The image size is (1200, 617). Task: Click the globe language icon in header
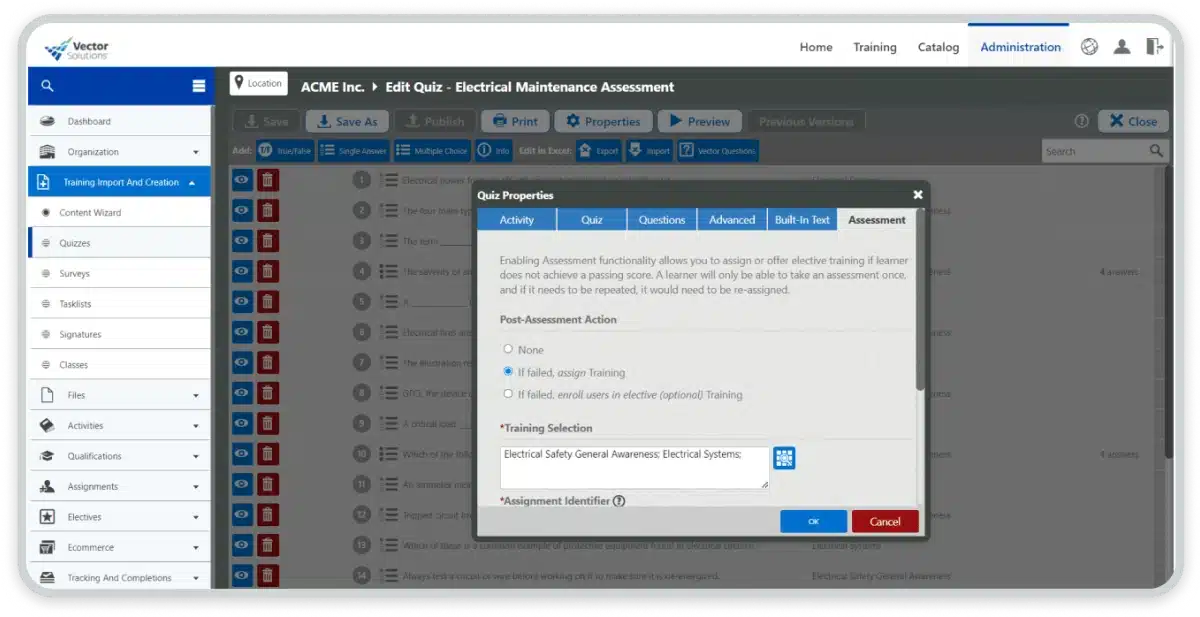coord(1089,47)
